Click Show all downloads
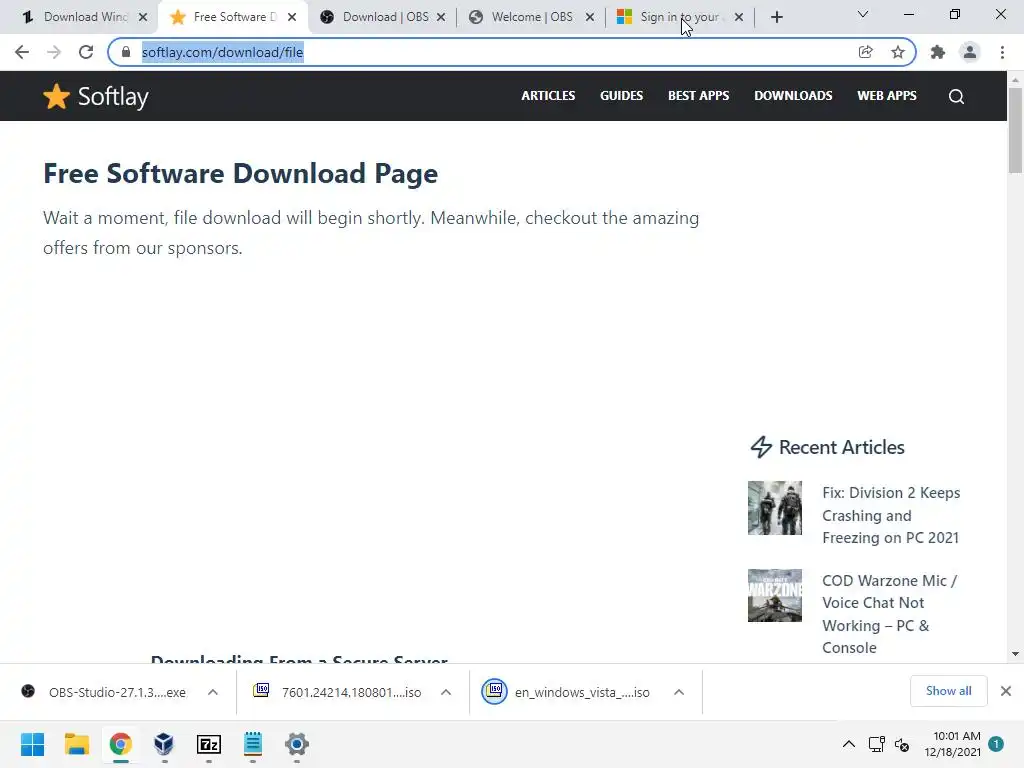Image resolution: width=1024 pixels, height=768 pixels. coord(948,691)
